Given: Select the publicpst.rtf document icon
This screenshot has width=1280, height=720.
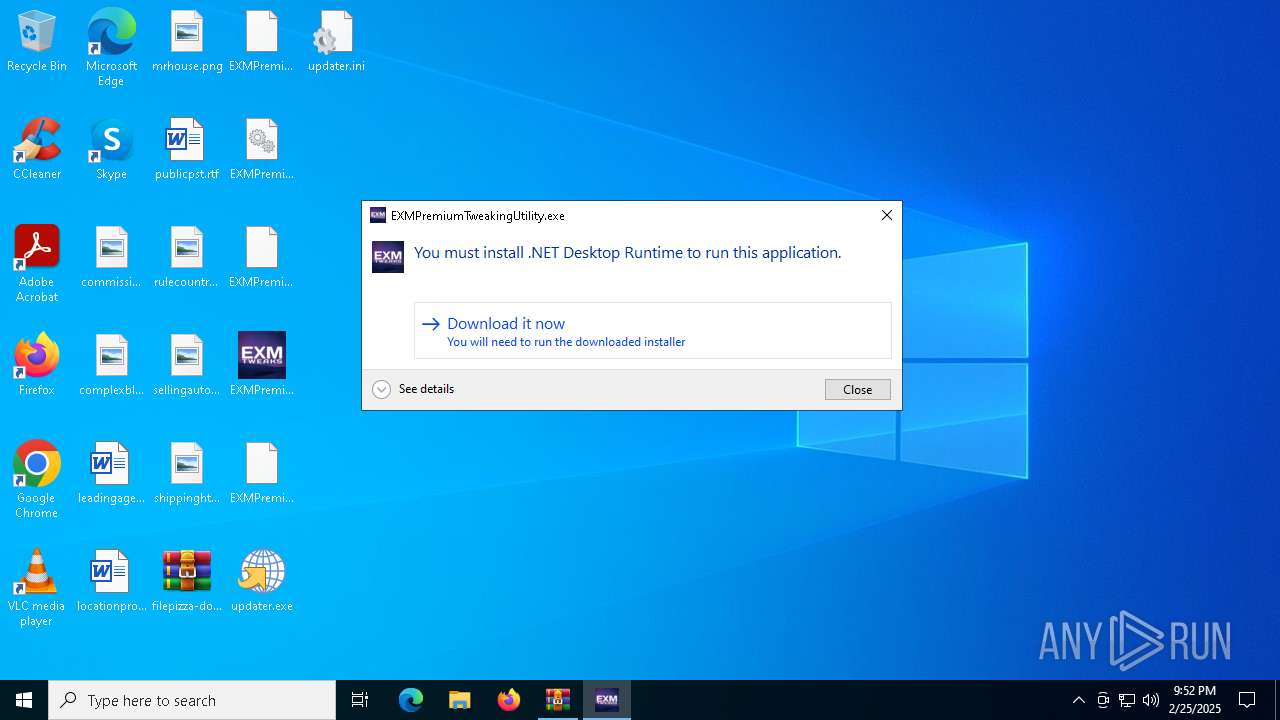Looking at the screenshot, I should click(x=187, y=149).
